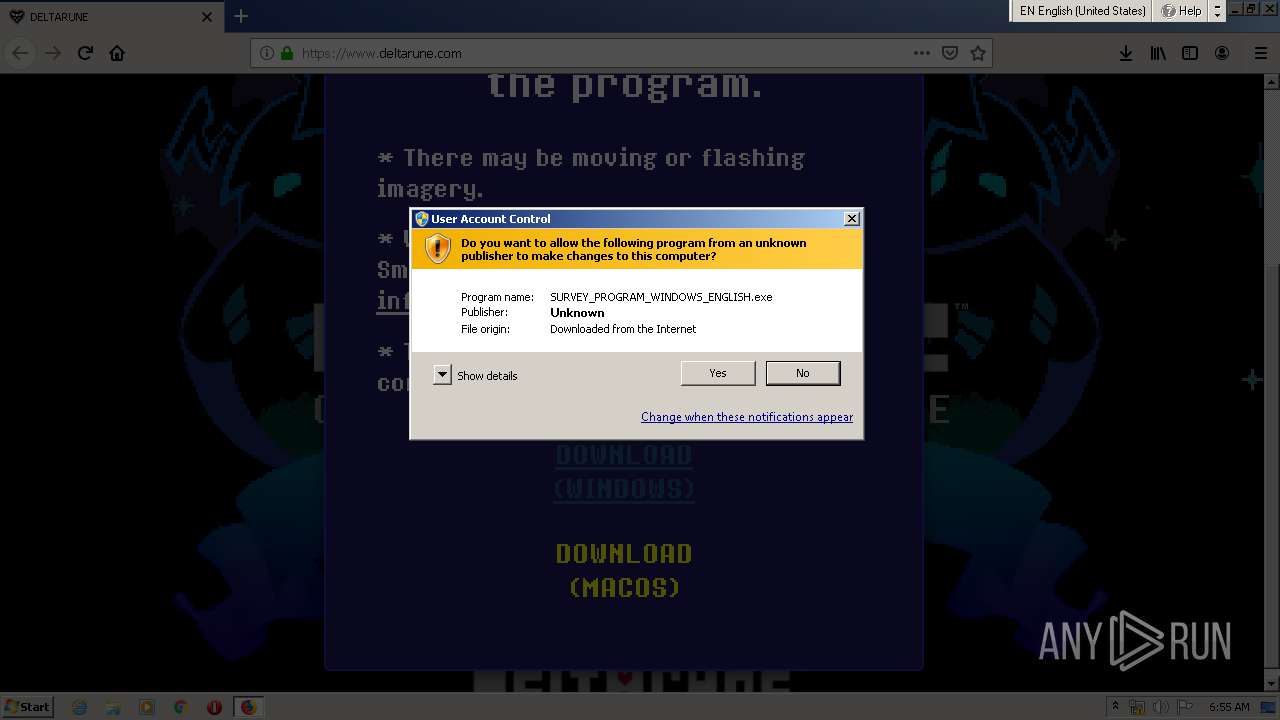Switch to Firefox taskbar button
This screenshot has height=720, width=1280.
(x=249, y=707)
